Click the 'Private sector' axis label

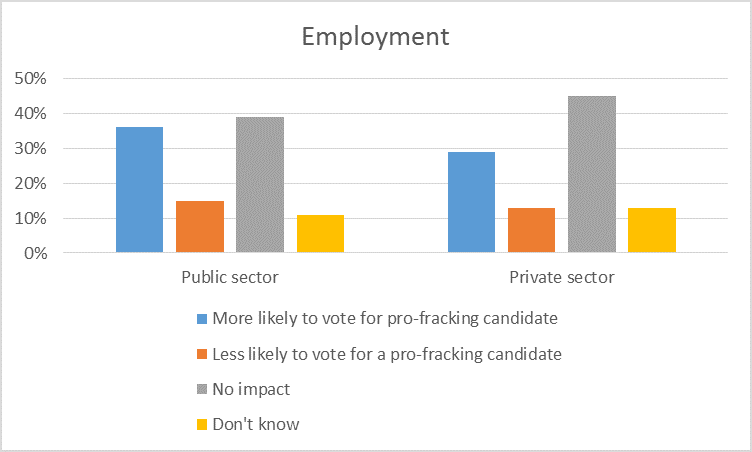coord(561,277)
